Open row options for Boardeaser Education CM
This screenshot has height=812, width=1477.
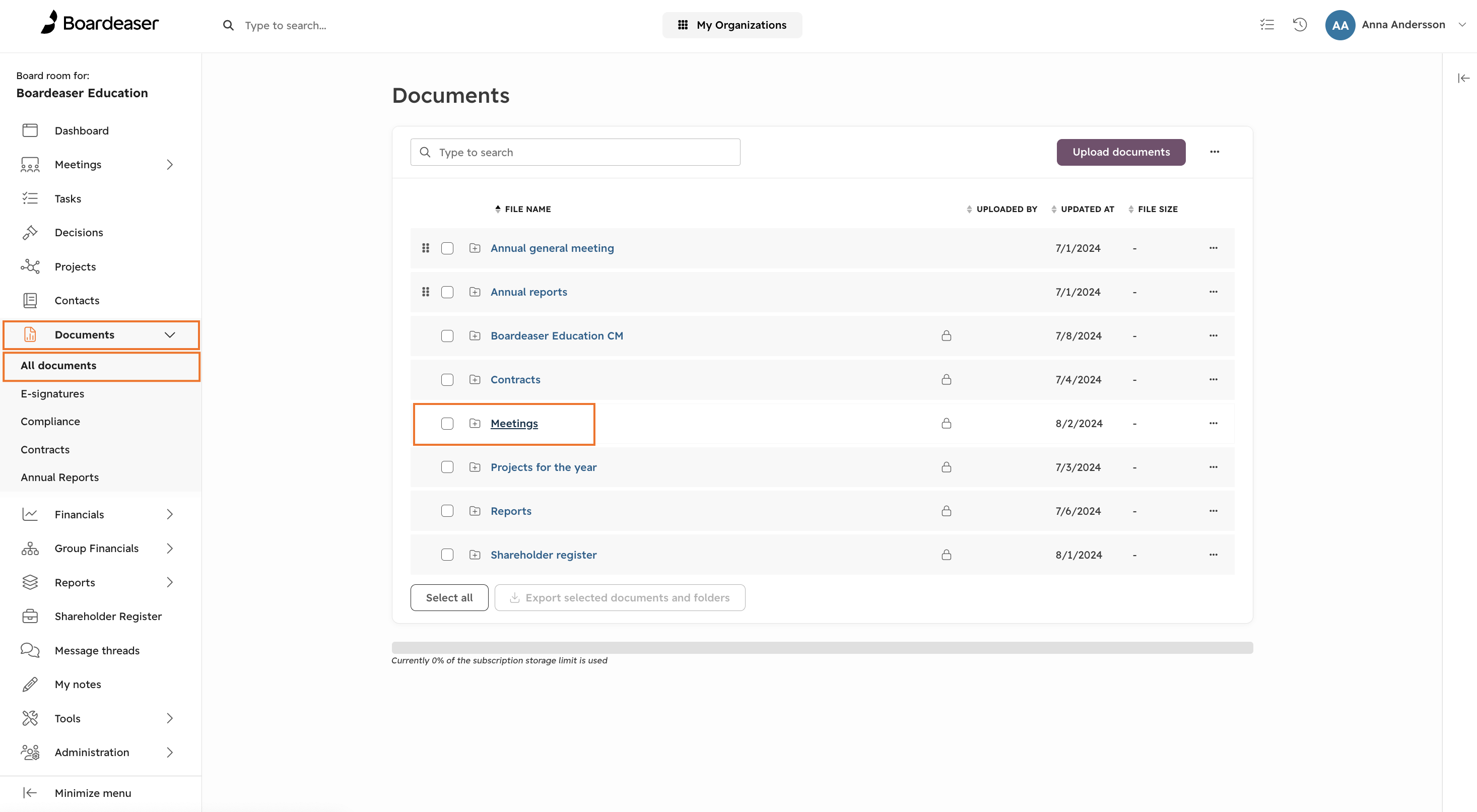tap(1213, 335)
